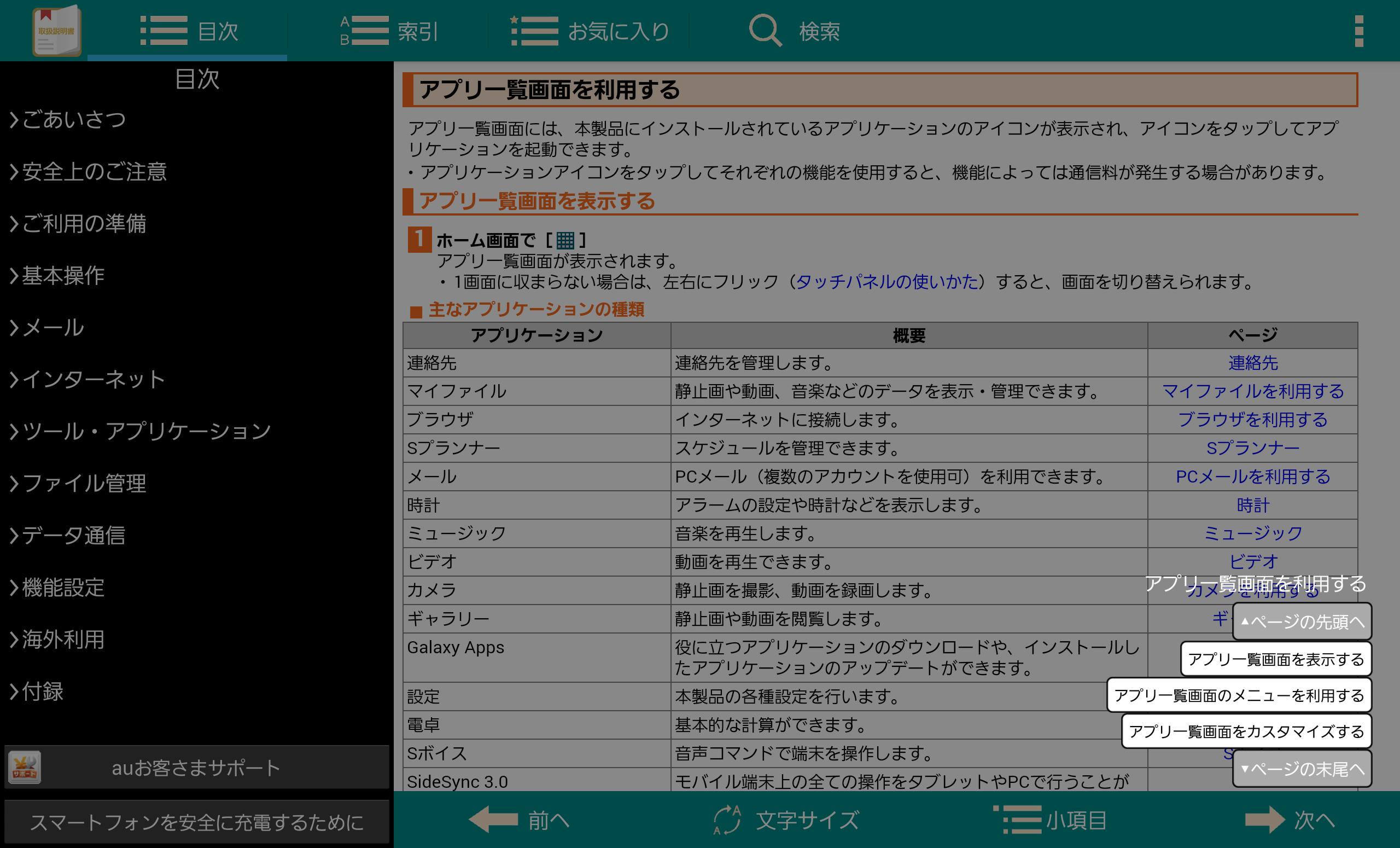Screen dimensions: 1400x848
Task: Open the PCメールを利用する link
Action: click(x=1253, y=477)
